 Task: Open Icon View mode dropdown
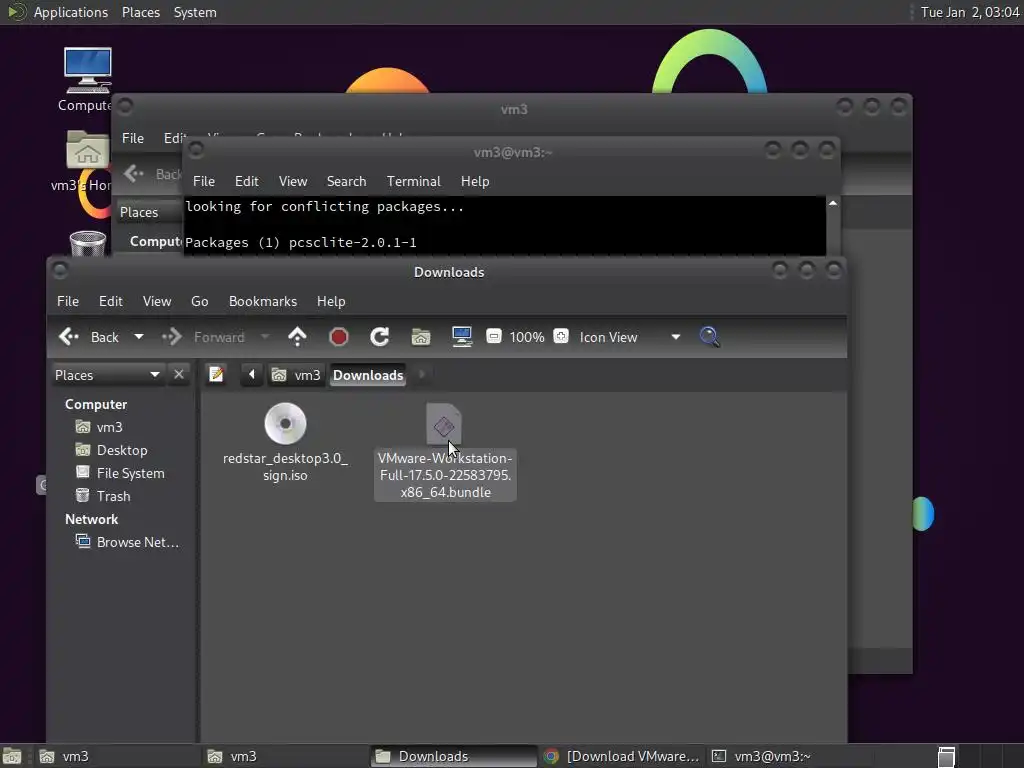(629, 337)
